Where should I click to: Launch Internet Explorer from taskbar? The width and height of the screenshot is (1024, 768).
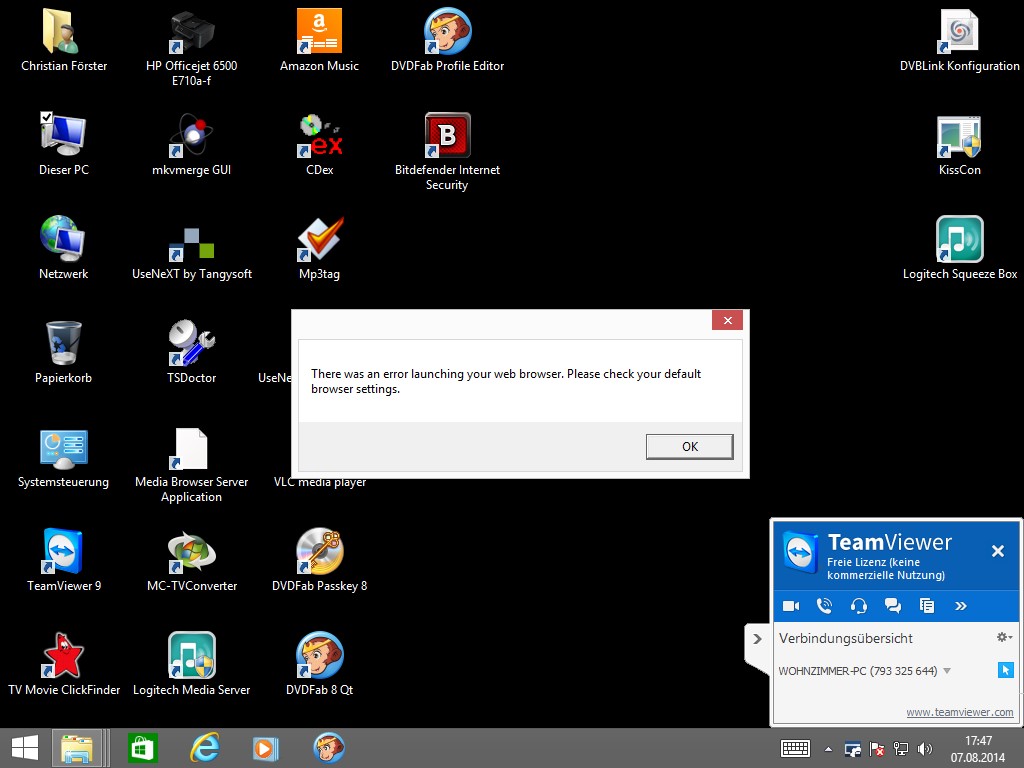pyautogui.click(x=204, y=748)
